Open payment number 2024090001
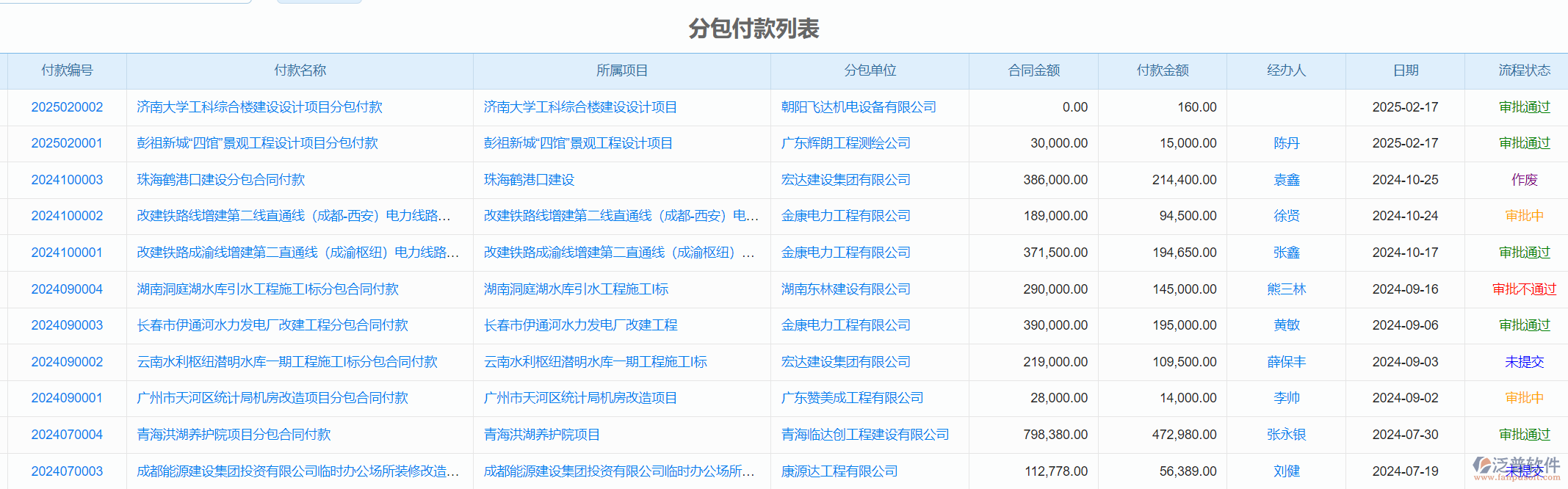This screenshot has width=1568, height=489. click(x=67, y=398)
